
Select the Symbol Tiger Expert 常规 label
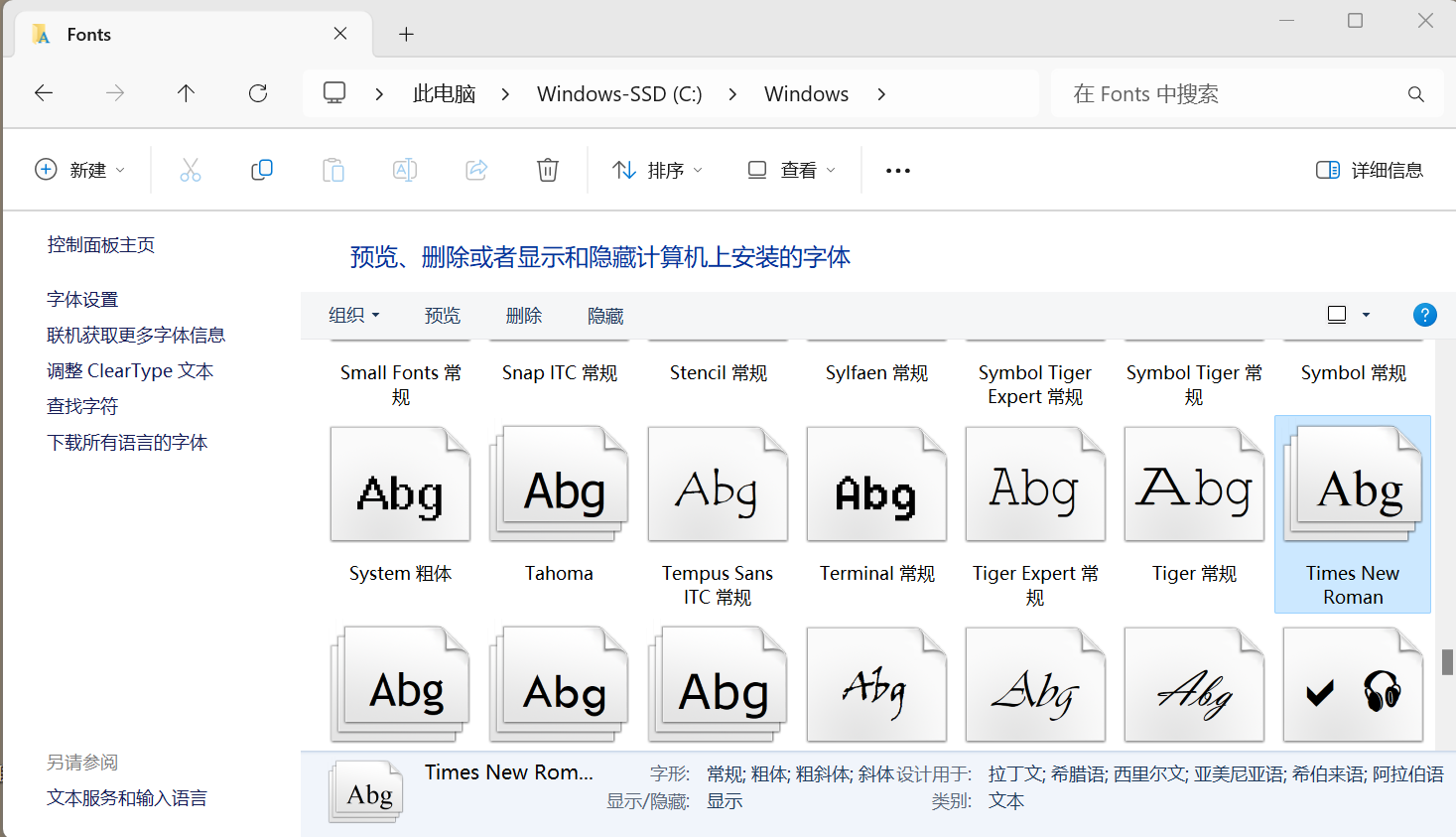pyautogui.click(x=1035, y=384)
